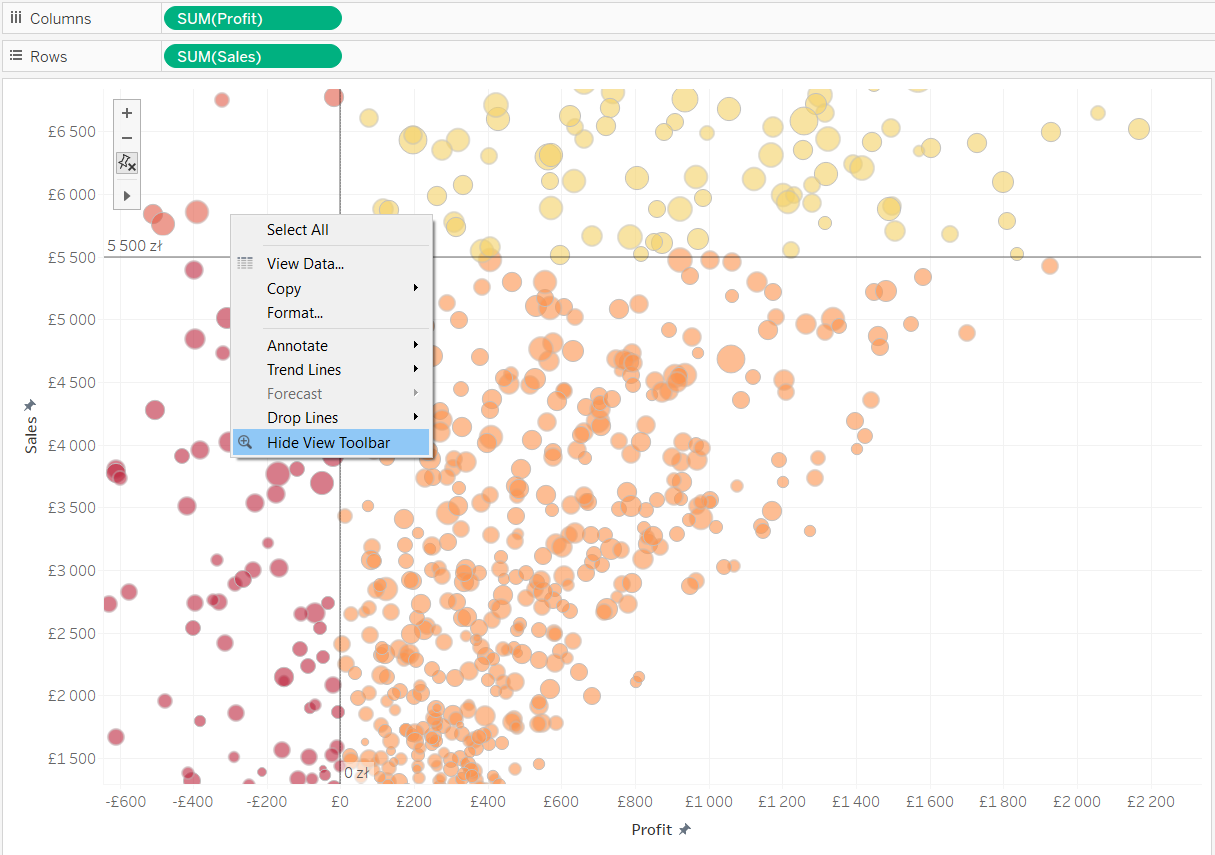Select the 0 zł reference line label
The image size is (1215, 855).
[x=357, y=773]
